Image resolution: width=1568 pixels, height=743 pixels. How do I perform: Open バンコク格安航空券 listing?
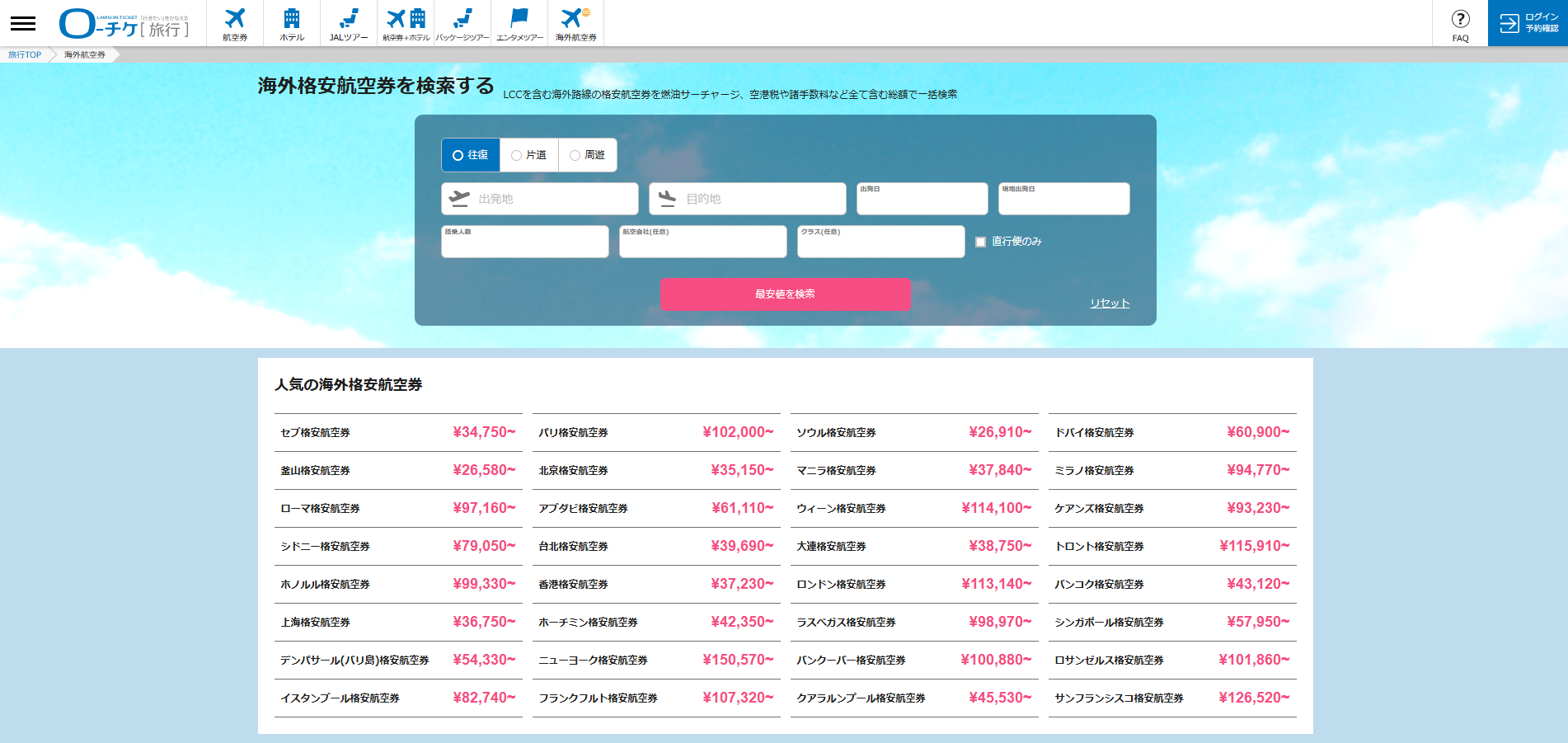pos(1172,584)
